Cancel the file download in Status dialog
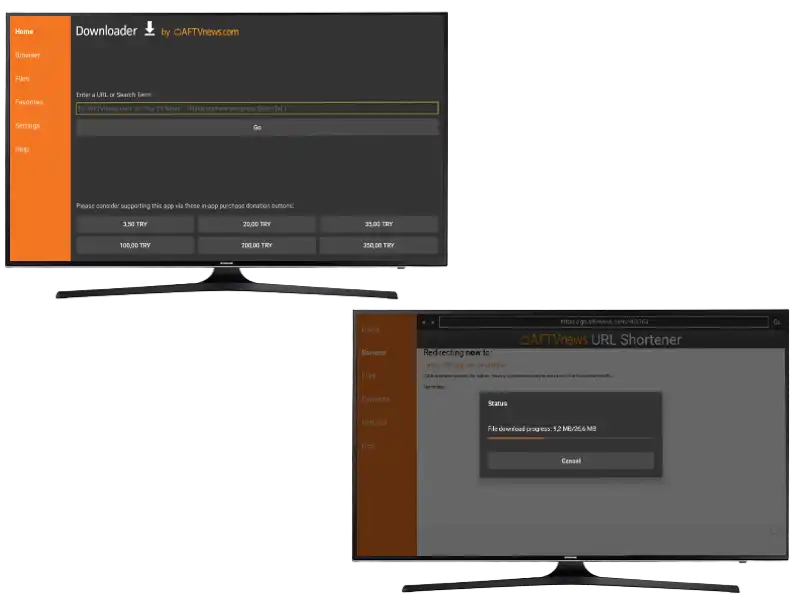The width and height of the screenshot is (800, 600). pyautogui.click(x=571, y=461)
